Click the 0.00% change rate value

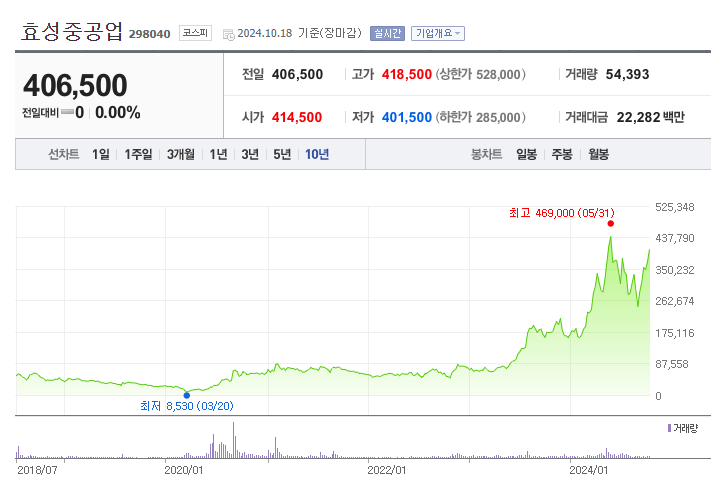117,112
